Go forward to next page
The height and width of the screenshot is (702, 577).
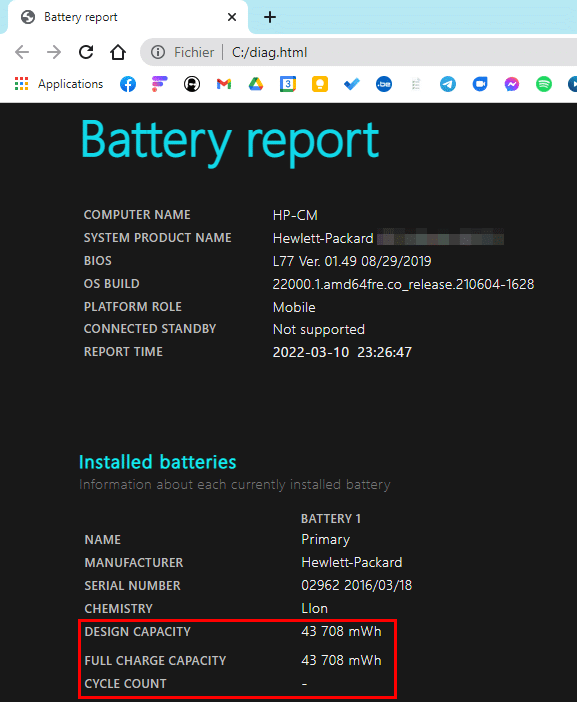pyautogui.click(x=54, y=52)
